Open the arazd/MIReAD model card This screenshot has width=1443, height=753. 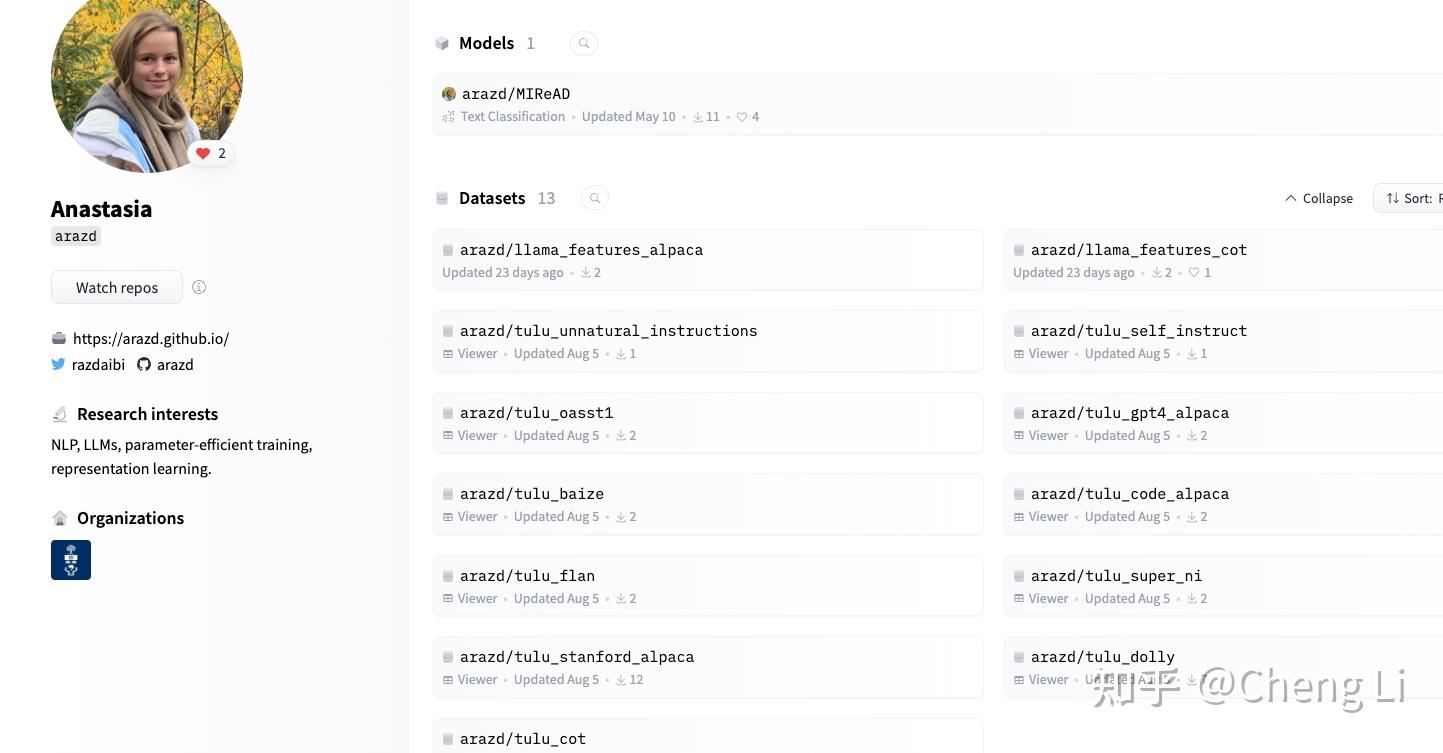point(516,94)
